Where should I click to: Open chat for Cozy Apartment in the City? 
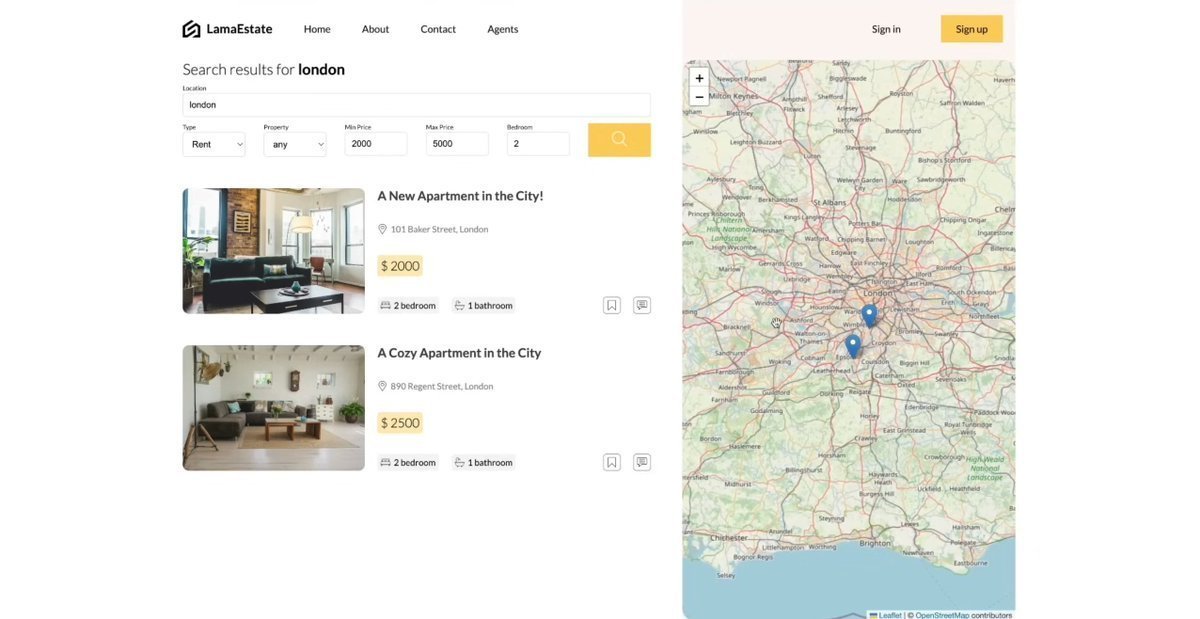pos(642,462)
